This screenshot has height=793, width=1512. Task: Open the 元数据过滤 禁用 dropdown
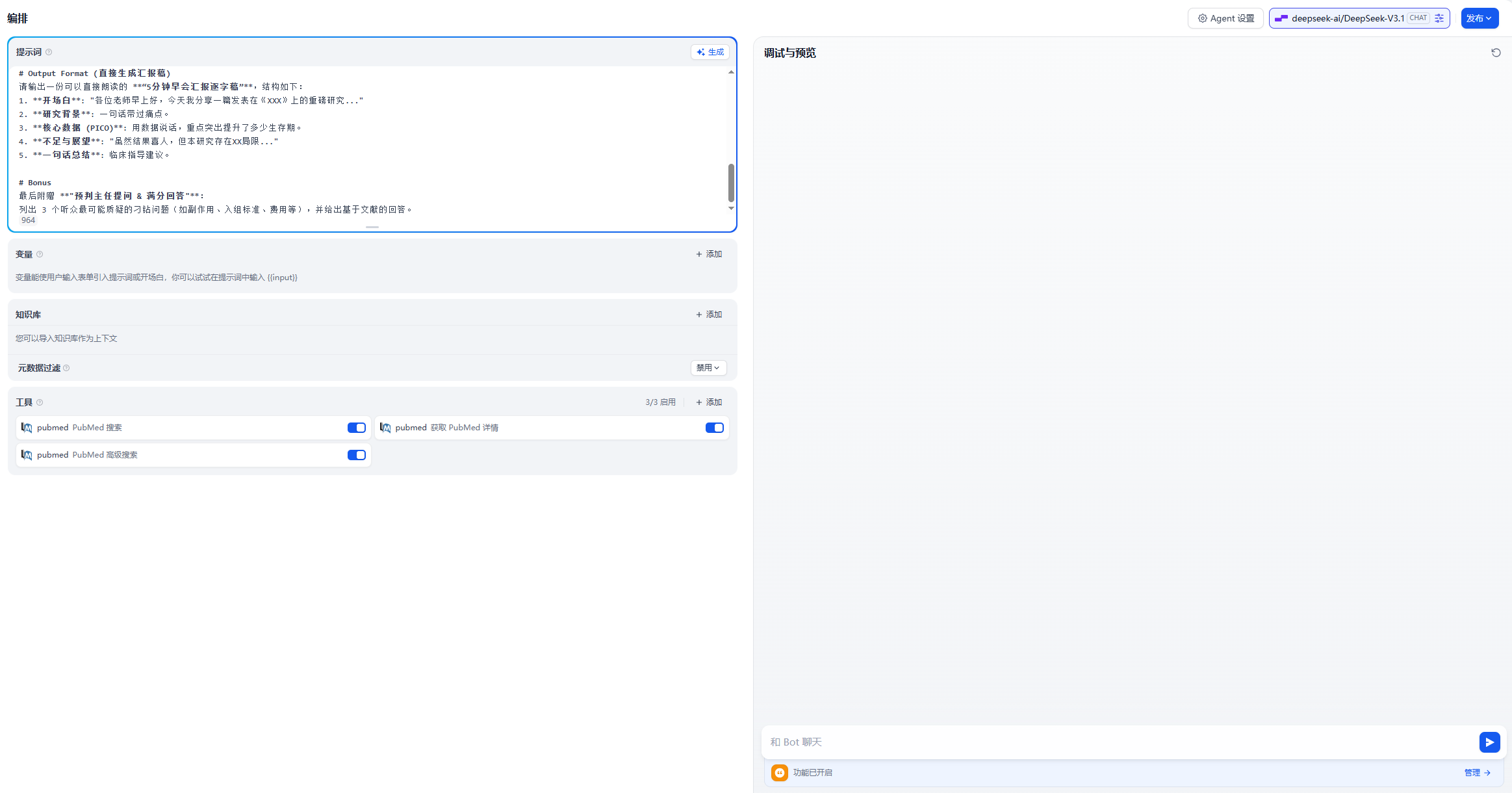[x=708, y=368]
